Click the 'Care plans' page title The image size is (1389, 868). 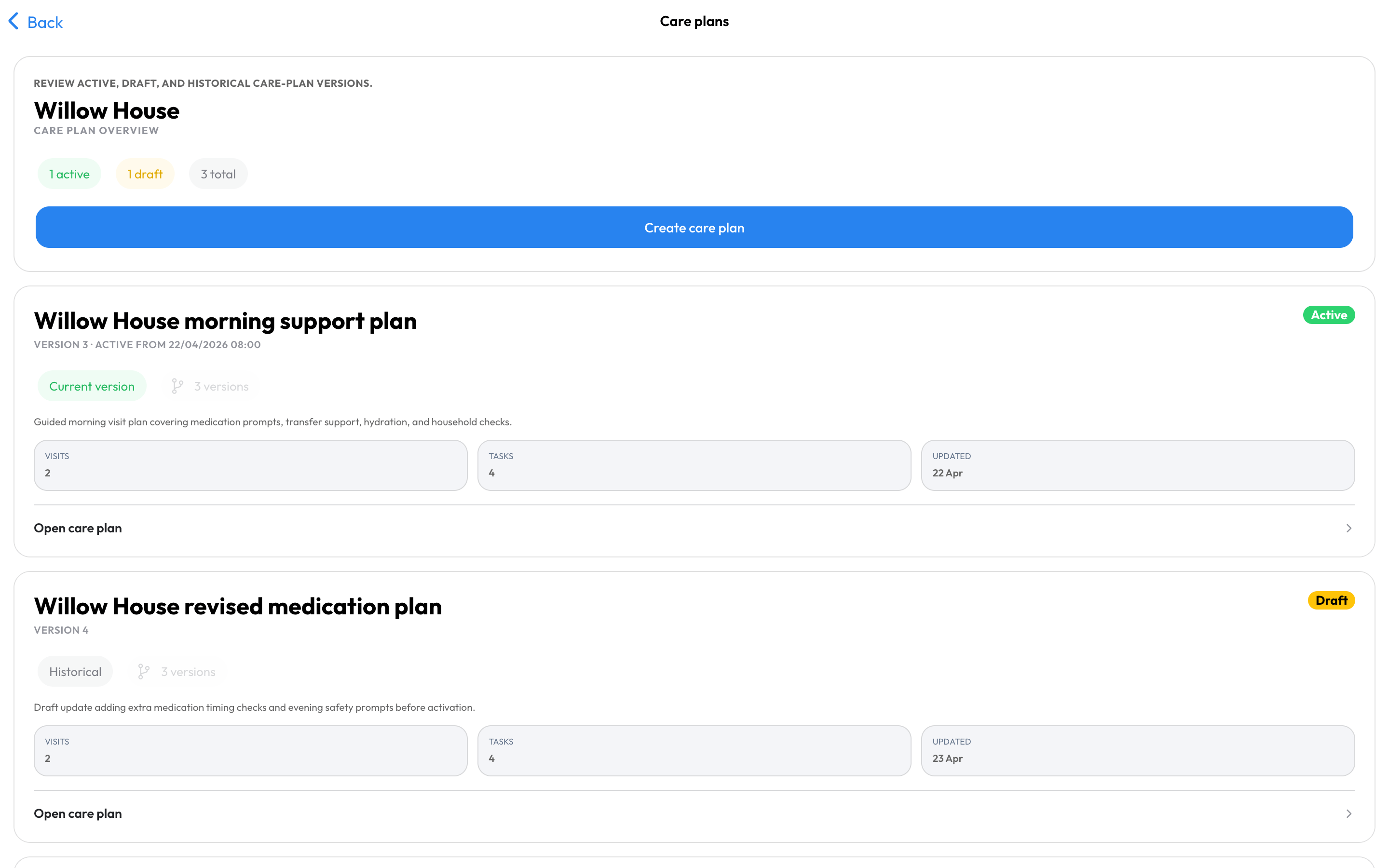click(694, 21)
